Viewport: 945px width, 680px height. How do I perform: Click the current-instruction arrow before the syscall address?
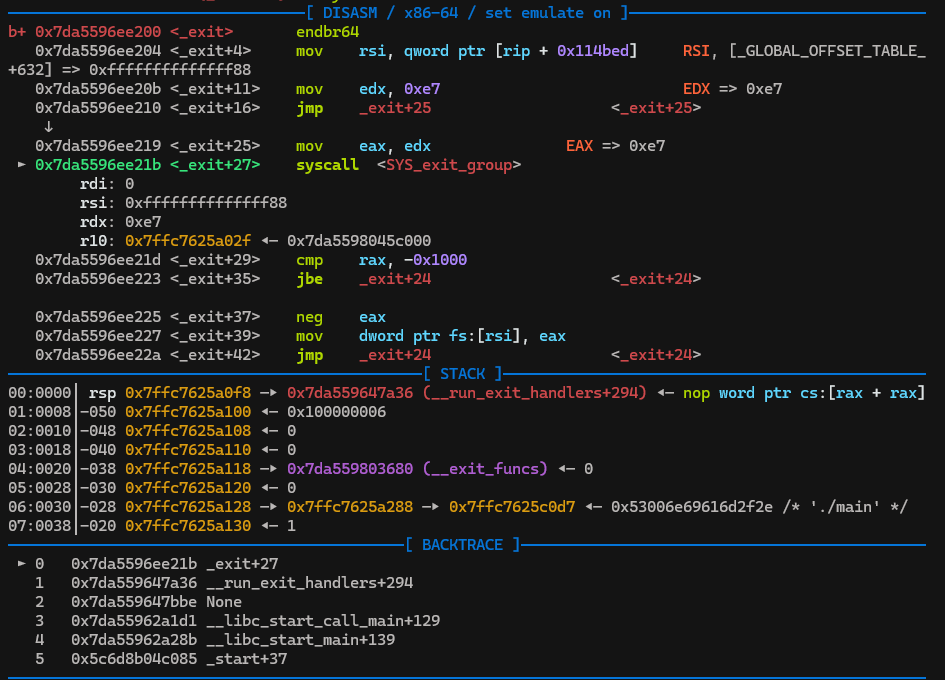(x=22, y=165)
